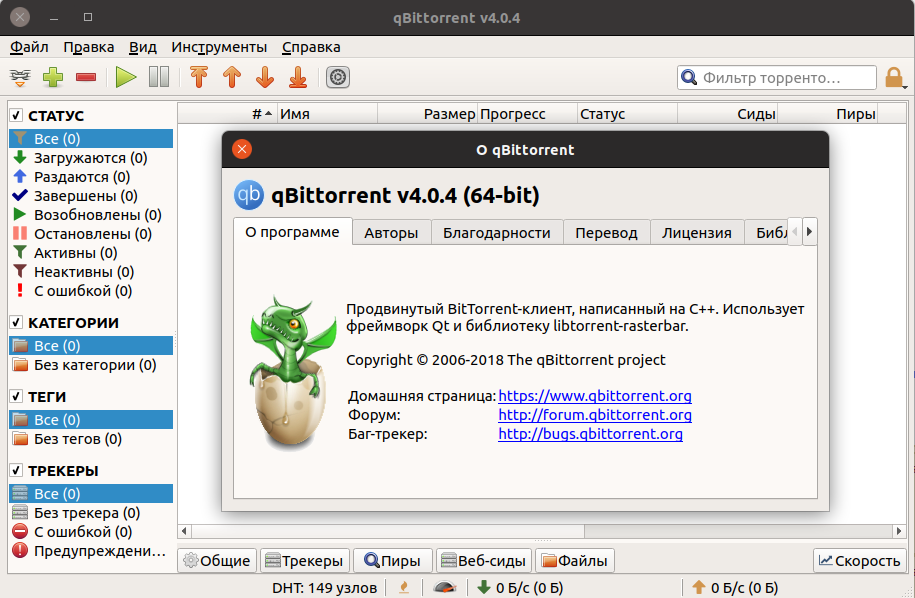Open the Вид menu

point(142,47)
